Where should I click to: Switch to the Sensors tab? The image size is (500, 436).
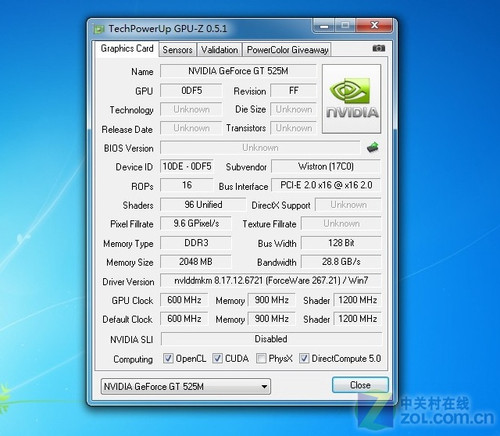178,50
